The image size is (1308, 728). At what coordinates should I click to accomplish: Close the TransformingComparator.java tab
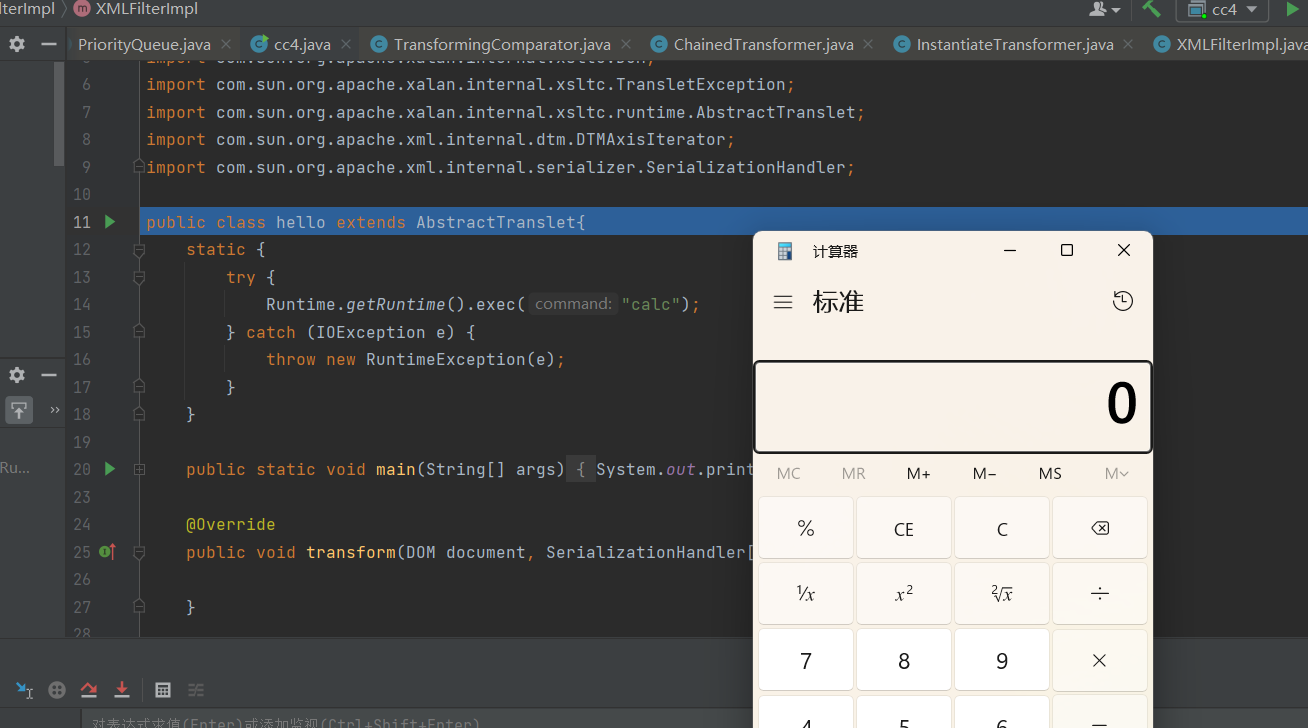tap(626, 44)
